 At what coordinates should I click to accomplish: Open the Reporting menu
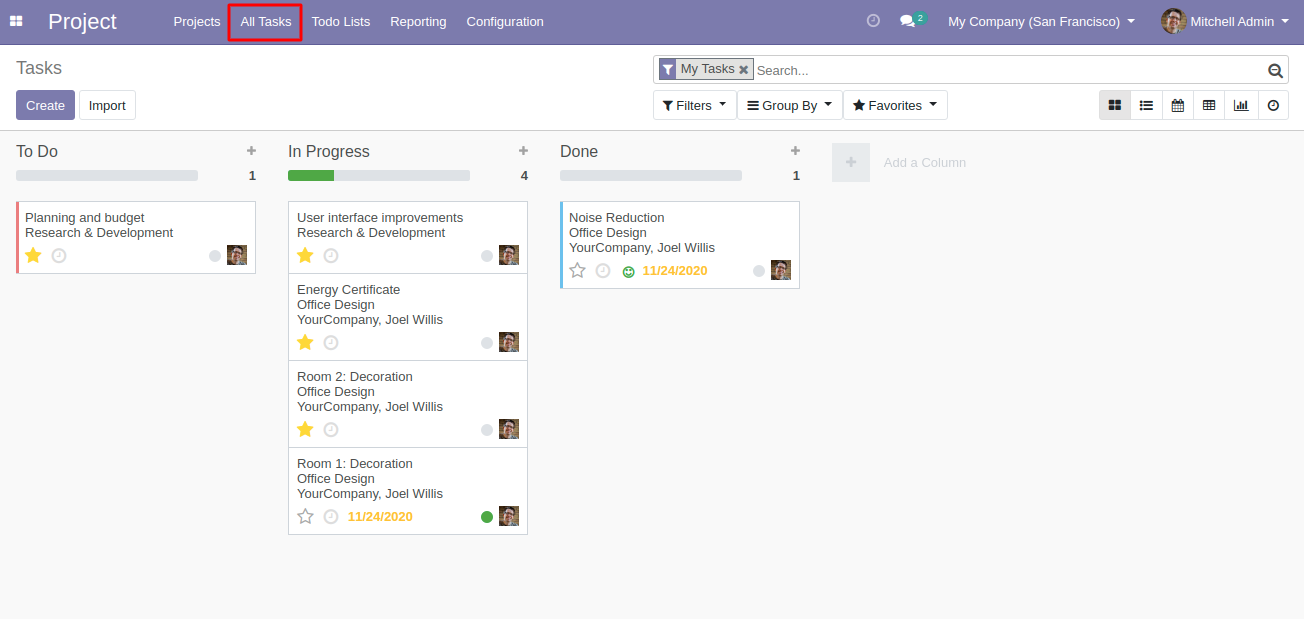coord(418,21)
